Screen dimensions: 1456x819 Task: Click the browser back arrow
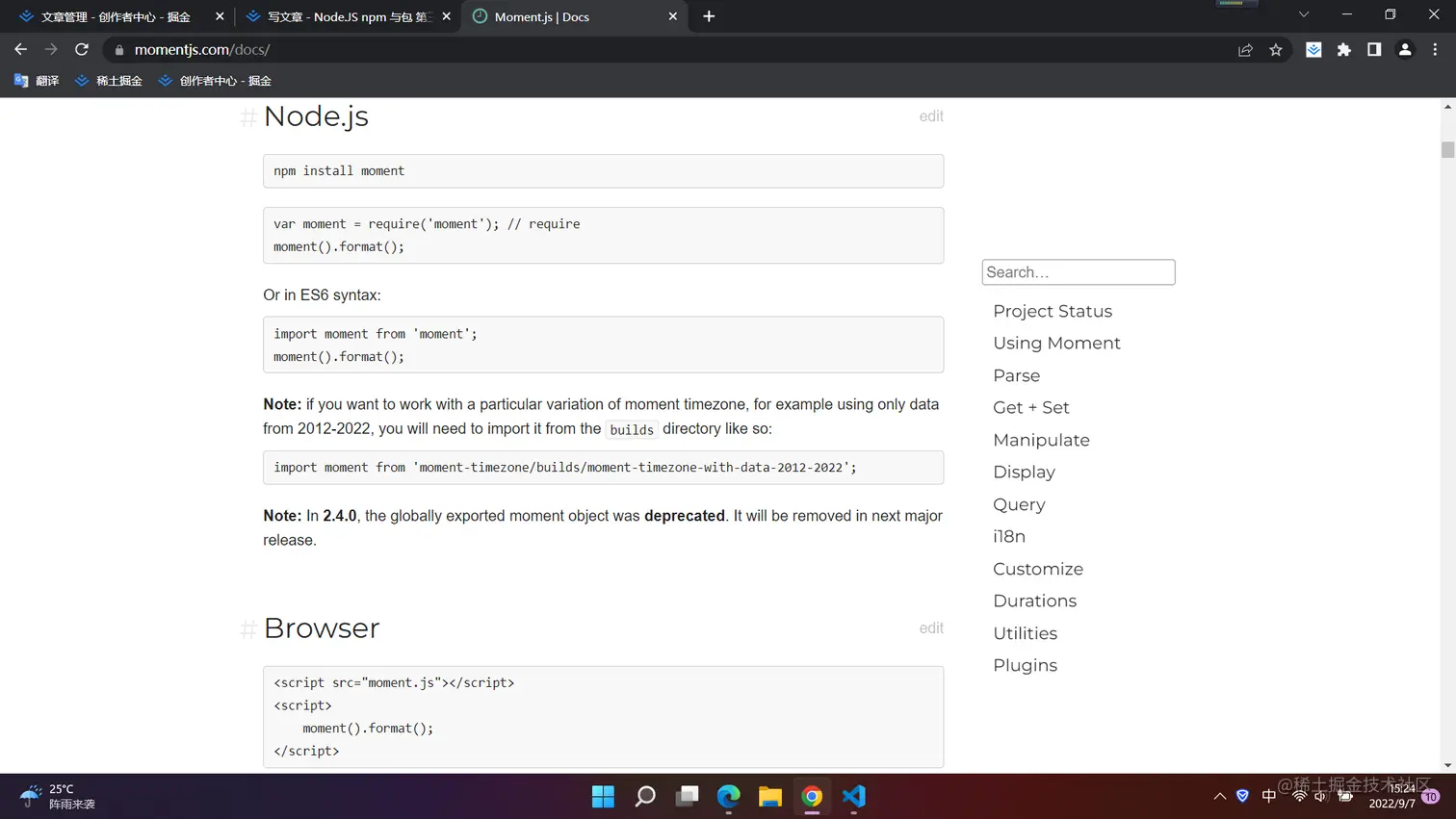pos(21,49)
